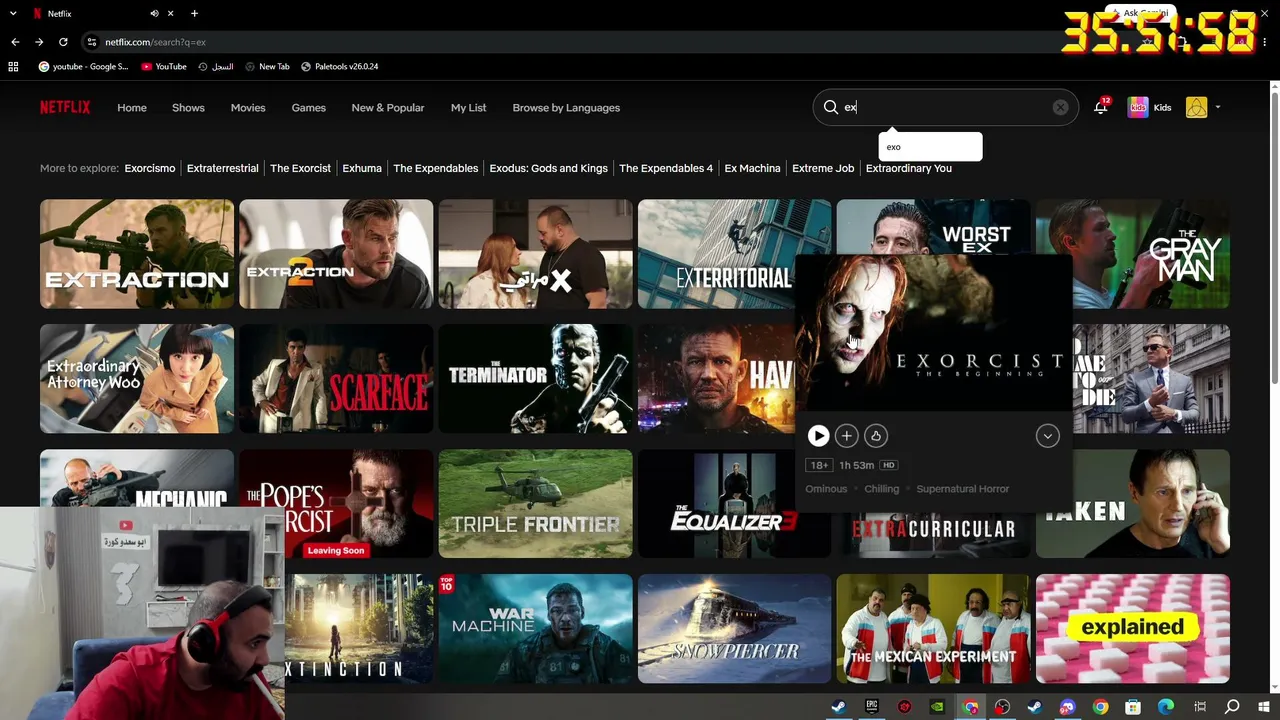Open the Shows section
Screen dimensions: 1280x720
188,108
